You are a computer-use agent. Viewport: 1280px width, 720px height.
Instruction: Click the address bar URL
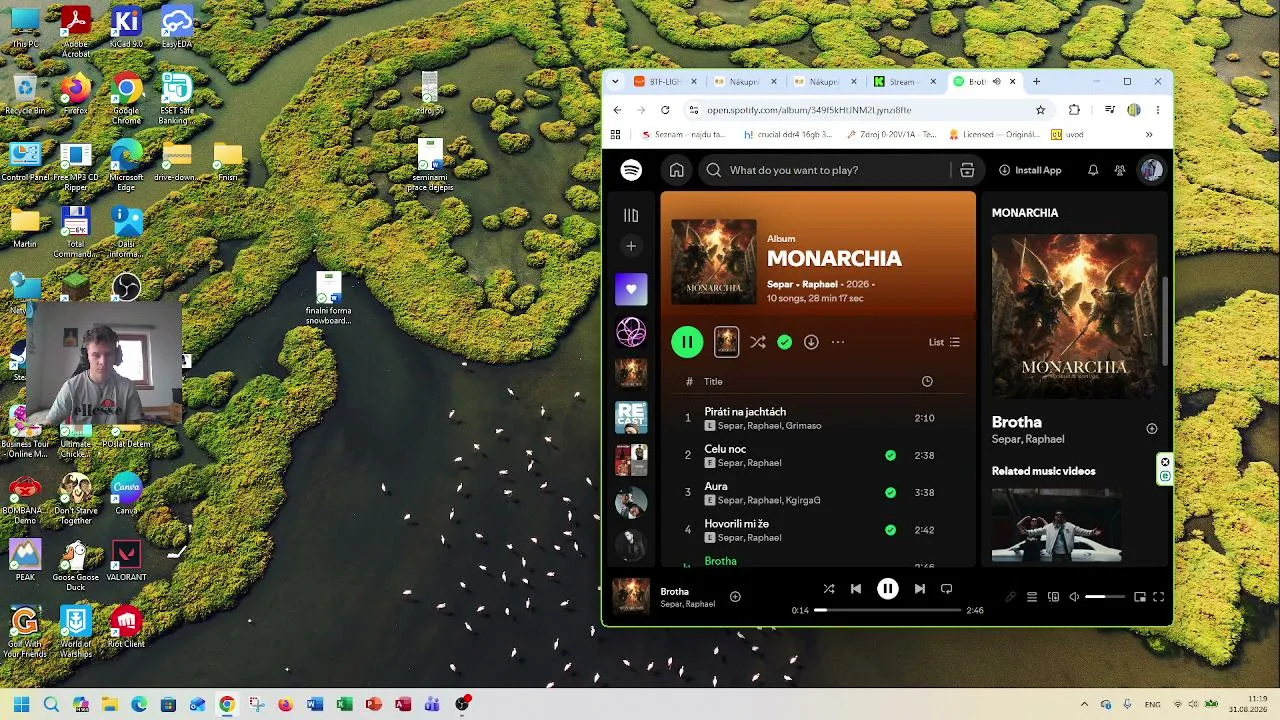pos(809,110)
